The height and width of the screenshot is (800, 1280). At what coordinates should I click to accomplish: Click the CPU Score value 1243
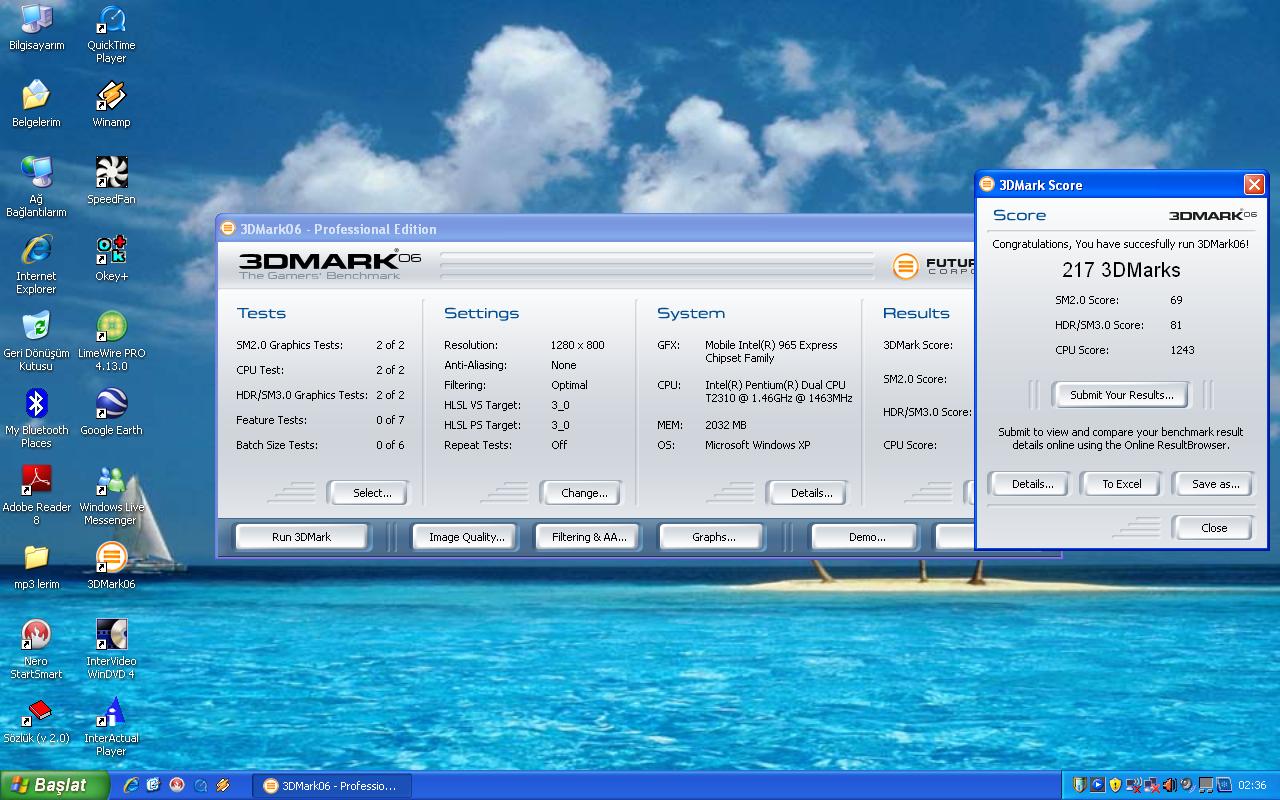[x=1182, y=350]
